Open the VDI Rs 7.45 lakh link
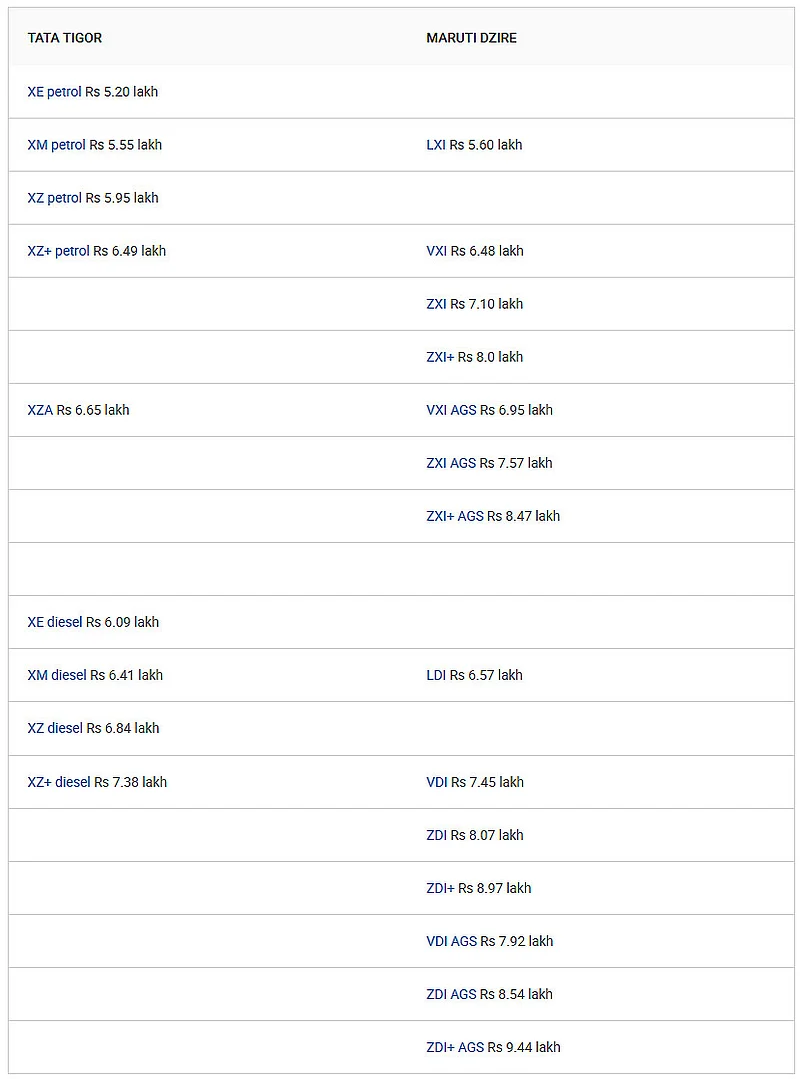Screen dimensions: 801x1079 (x=437, y=782)
